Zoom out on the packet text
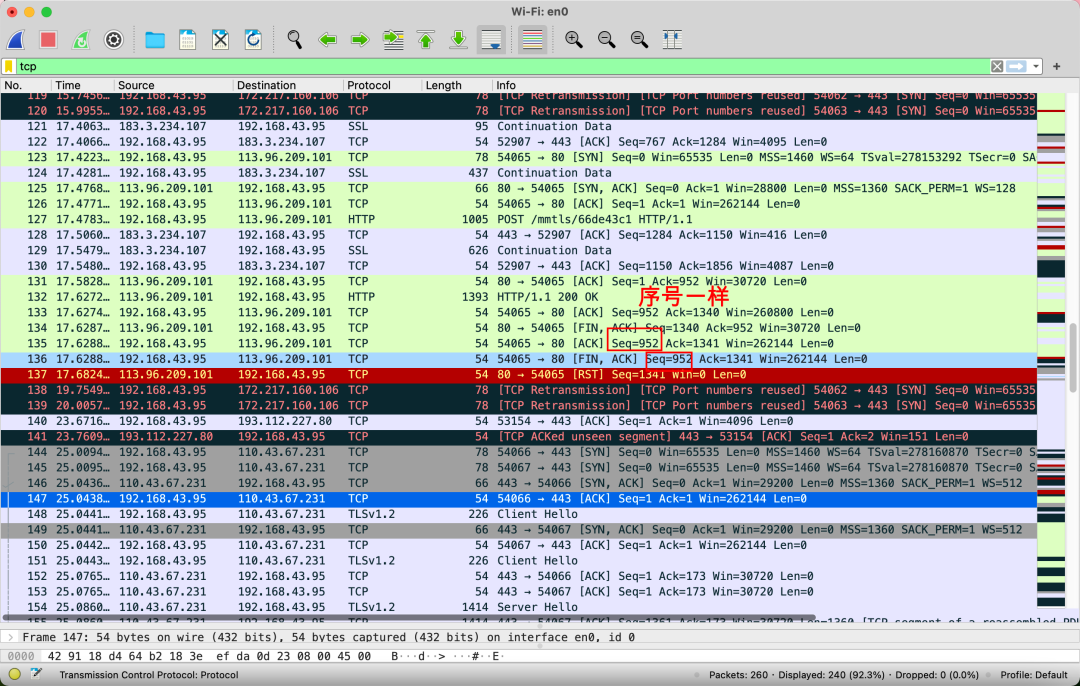This screenshot has width=1080, height=686. pos(607,40)
